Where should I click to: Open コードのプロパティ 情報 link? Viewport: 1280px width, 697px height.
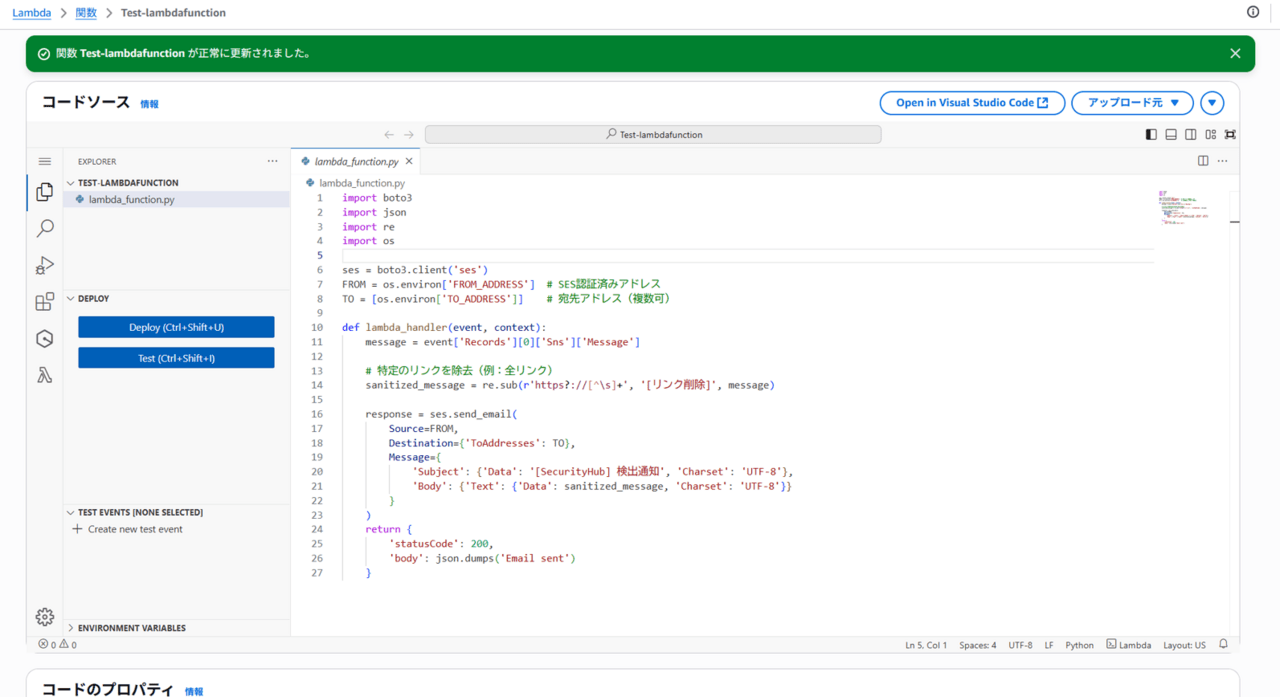point(194,691)
